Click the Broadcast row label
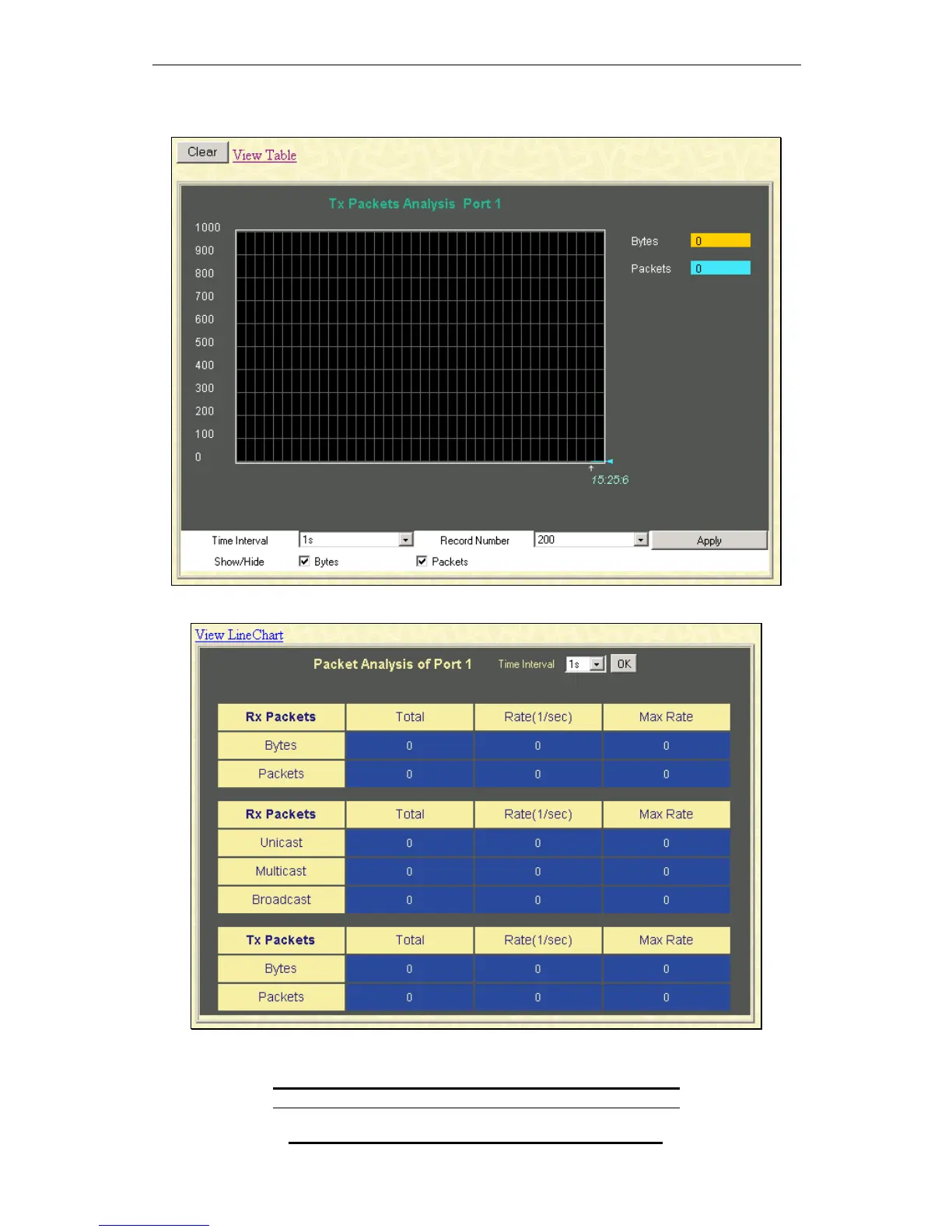The height and width of the screenshot is (1232, 952). click(x=281, y=900)
